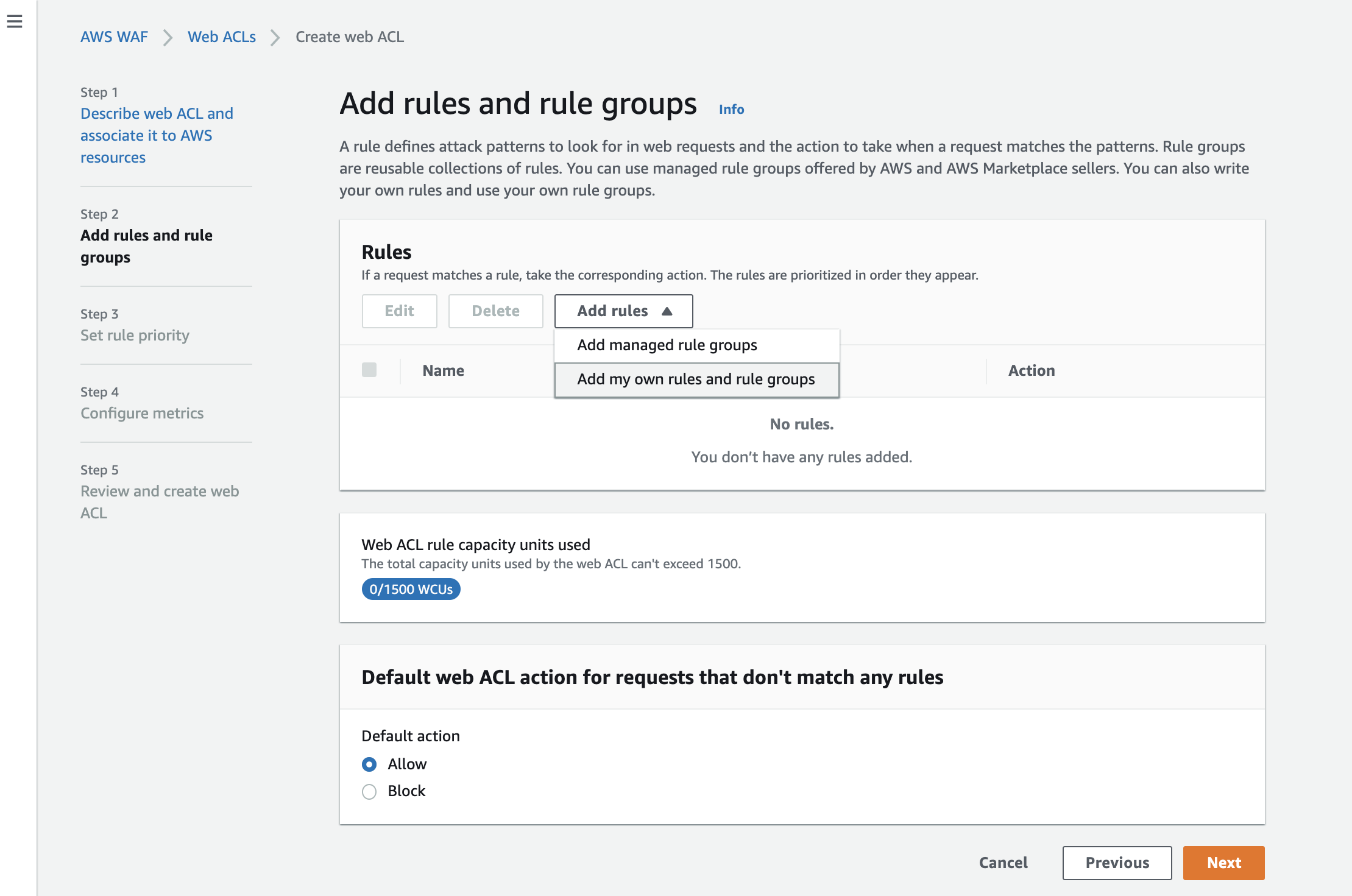Go to AWS WAF breadcrumb link
Screen dimensions: 1352x896
(x=114, y=37)
